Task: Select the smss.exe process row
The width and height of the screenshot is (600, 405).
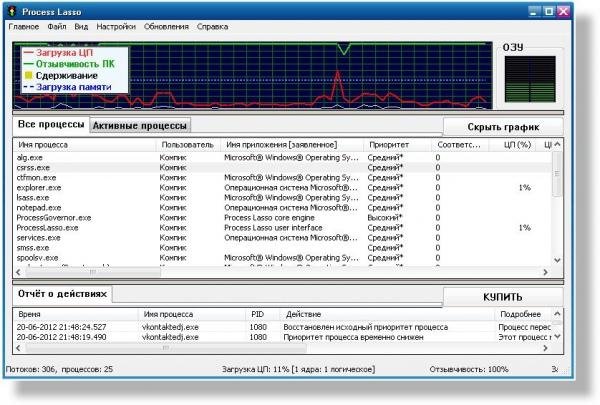Action: (282, 248)
